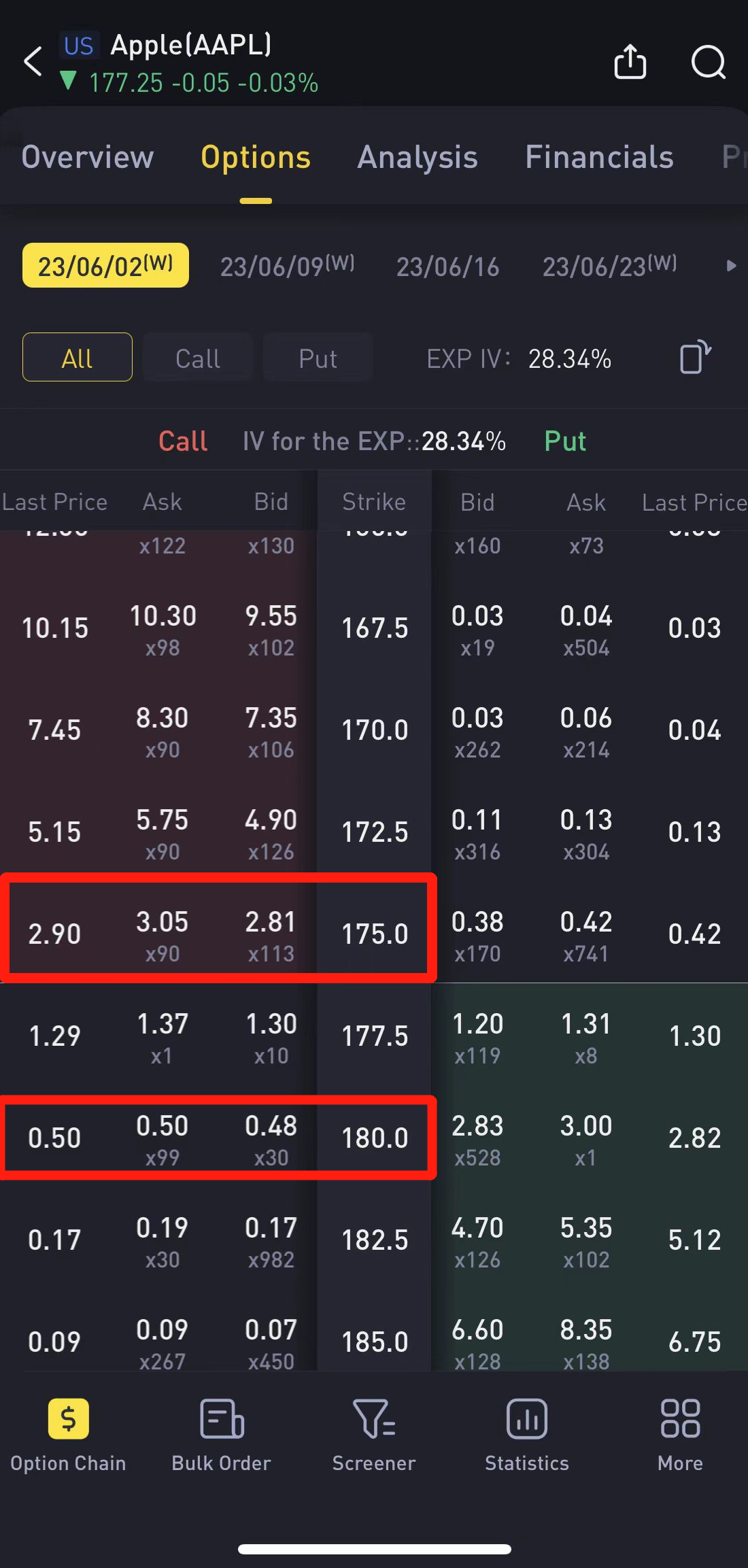The width and height of the screenshot is (748, 1568).
Task: Select the All filter toggle
Action: point(78,358)
